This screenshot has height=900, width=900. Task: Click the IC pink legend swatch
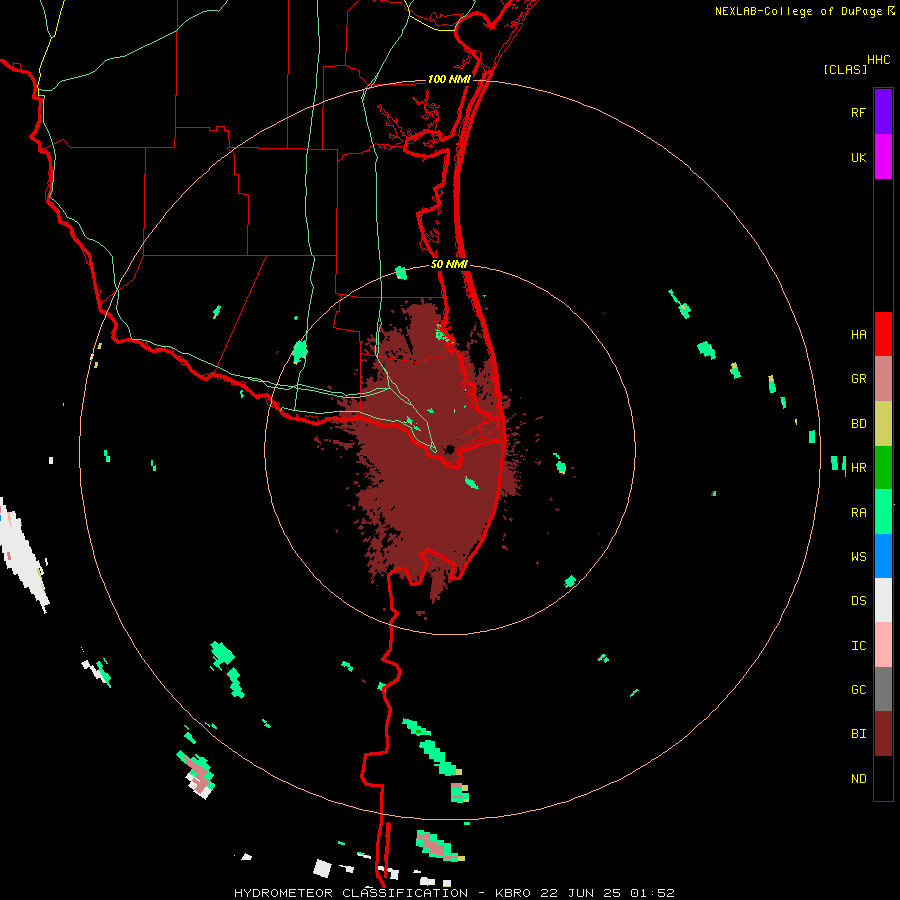pos(883,645)
